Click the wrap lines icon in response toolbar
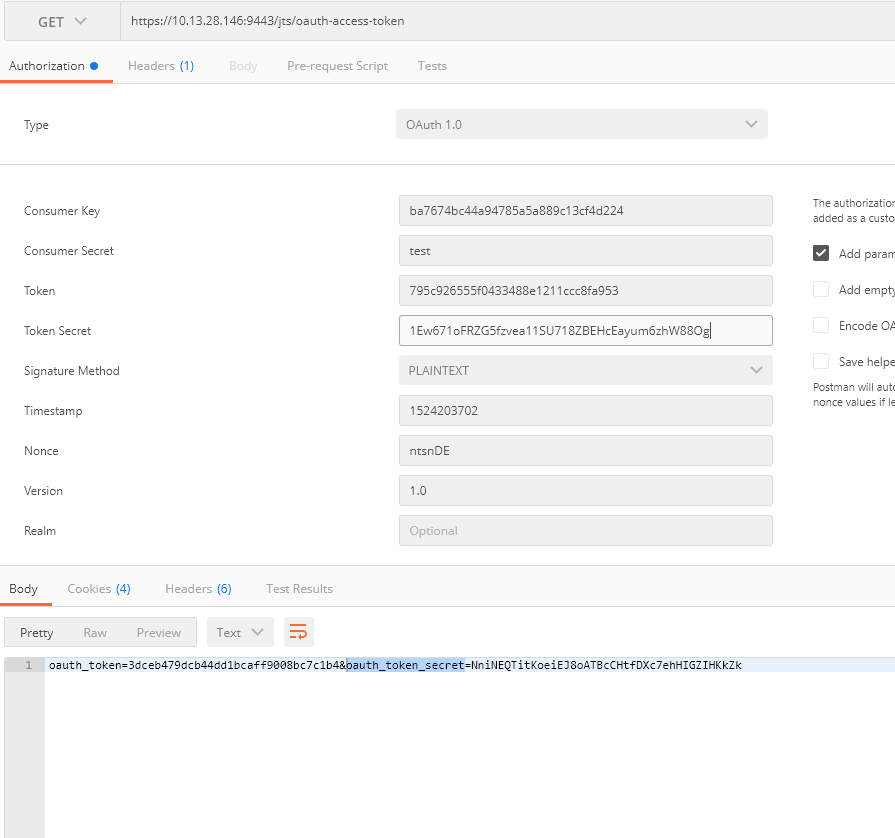Image resolution: width=895 pixels, height=838 pixels. coord(299,632)
